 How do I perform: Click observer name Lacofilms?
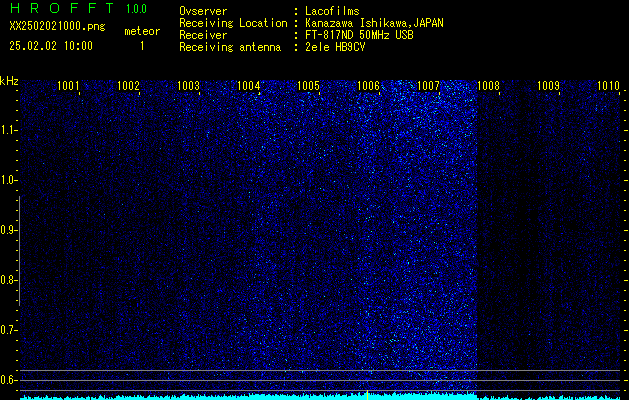(x=332, y=11)
